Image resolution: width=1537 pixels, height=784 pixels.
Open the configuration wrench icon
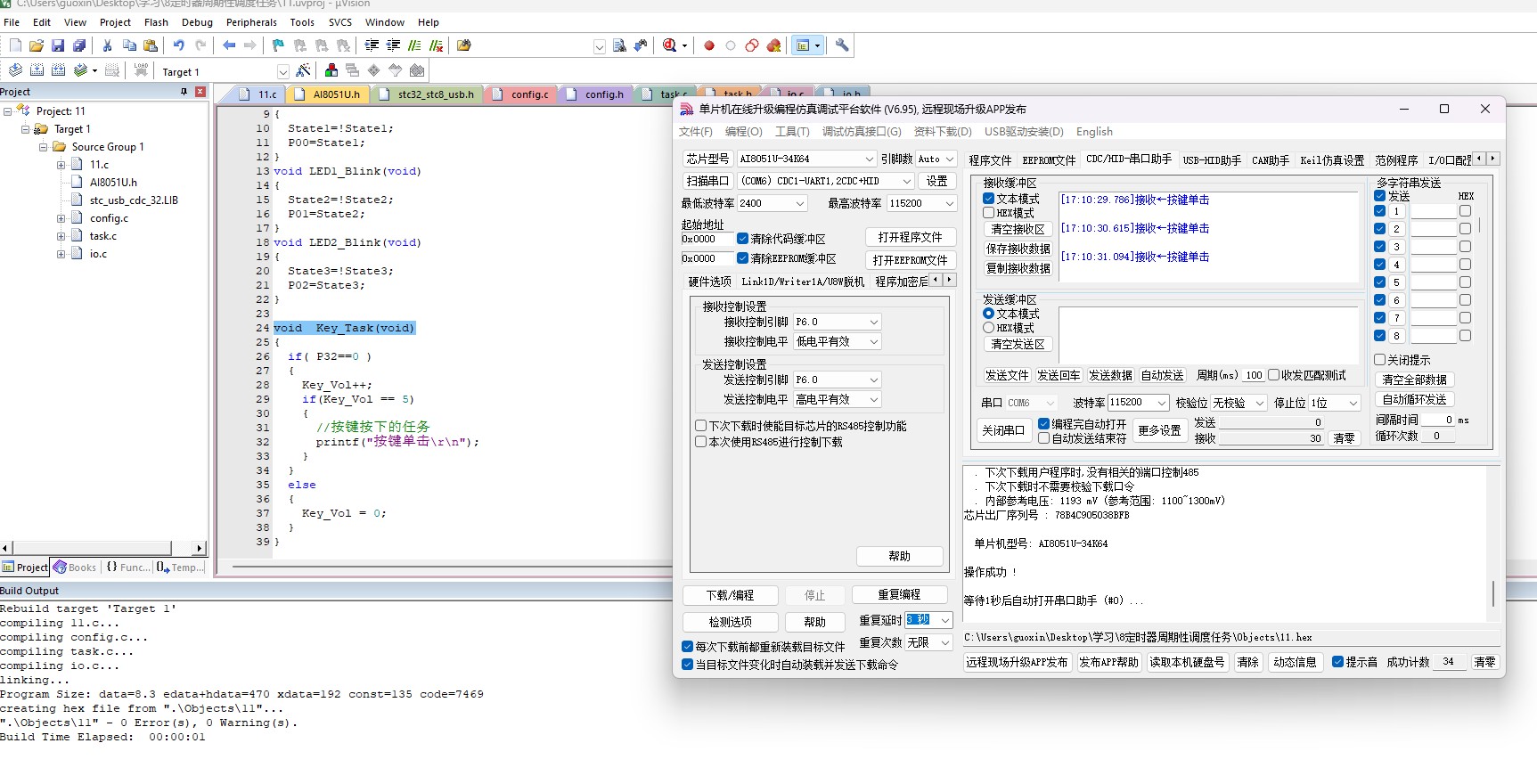[842, 45]
